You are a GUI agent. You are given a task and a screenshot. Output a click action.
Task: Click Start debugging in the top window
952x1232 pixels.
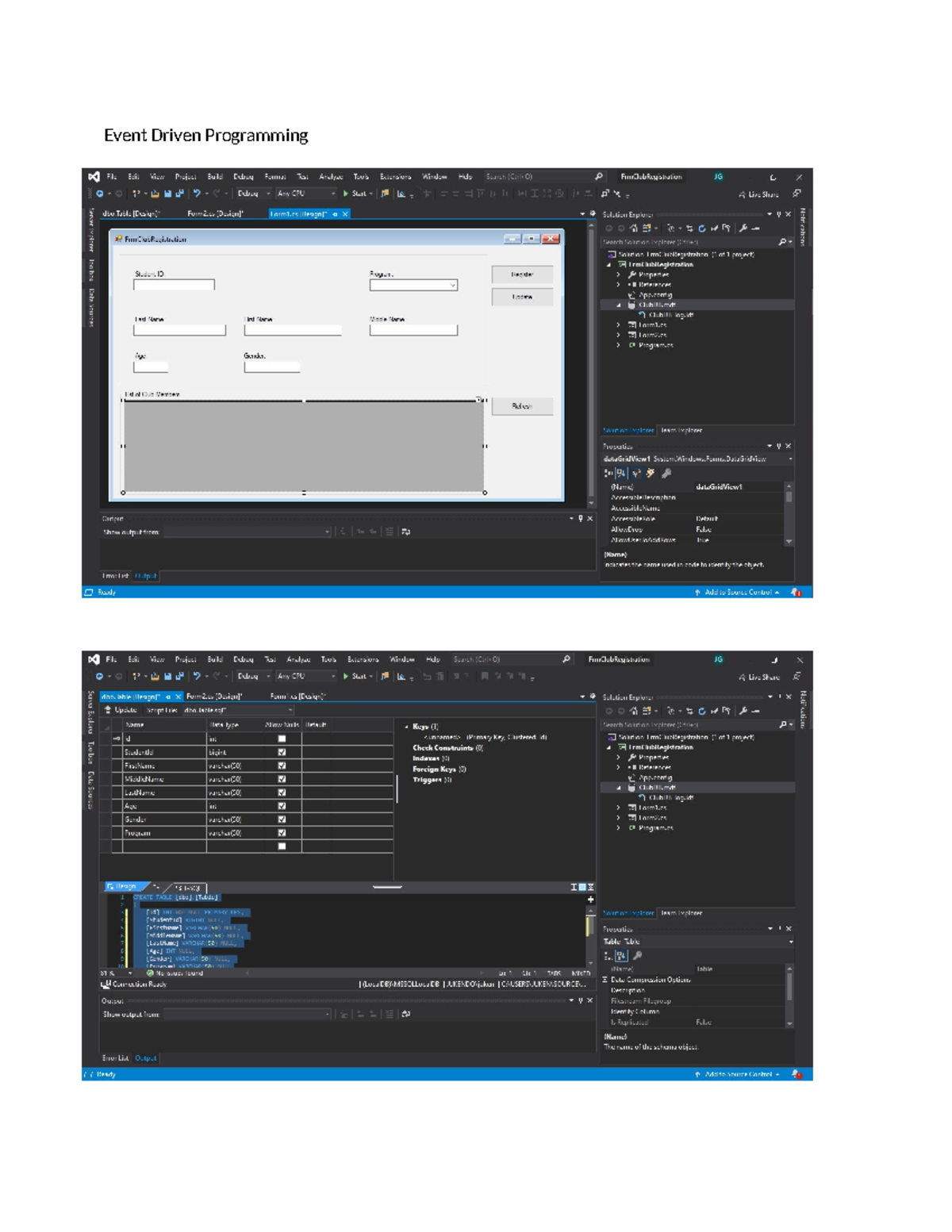click(355, 194)
